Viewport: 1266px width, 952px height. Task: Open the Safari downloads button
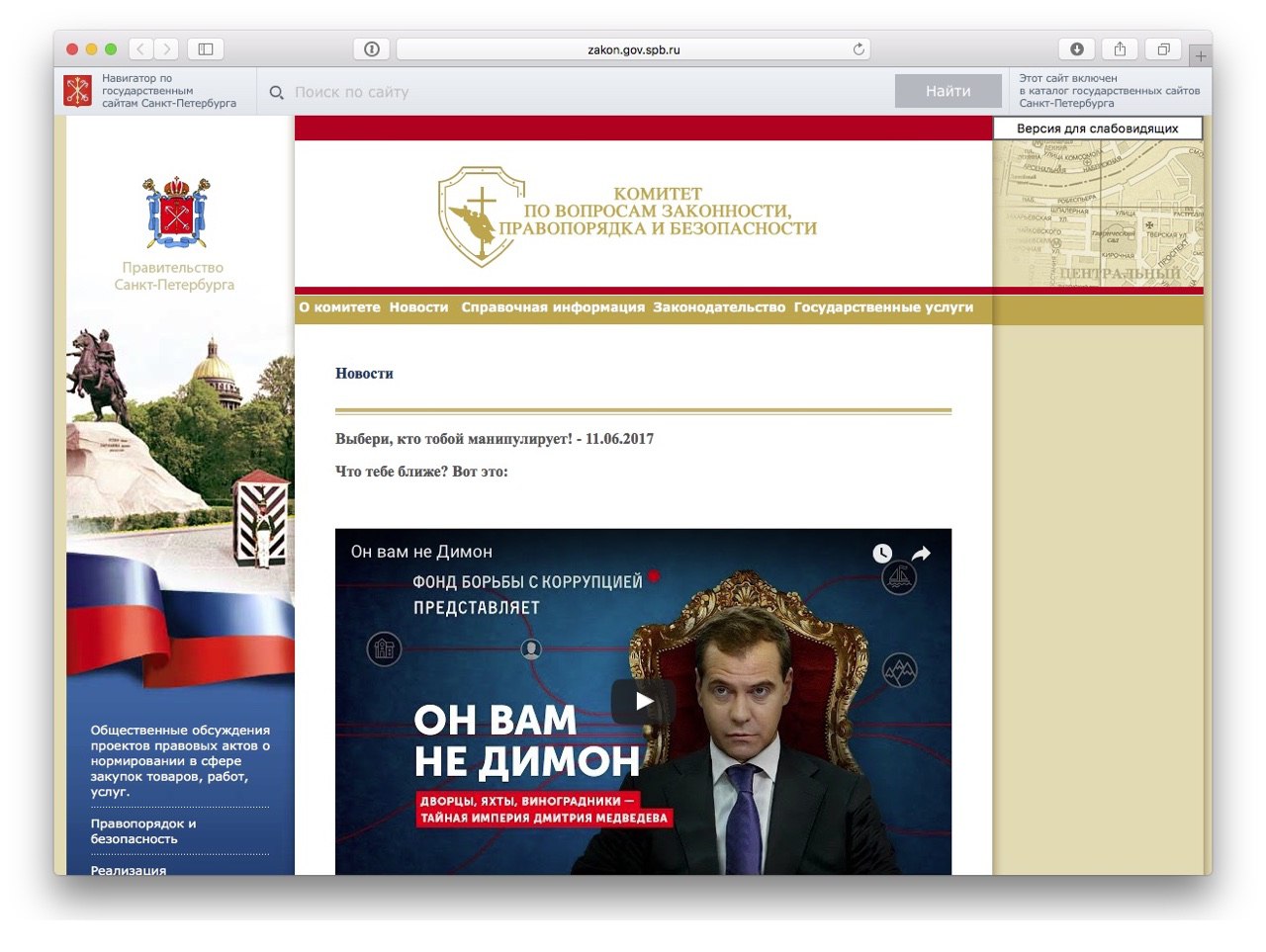tap(1077, 48)
